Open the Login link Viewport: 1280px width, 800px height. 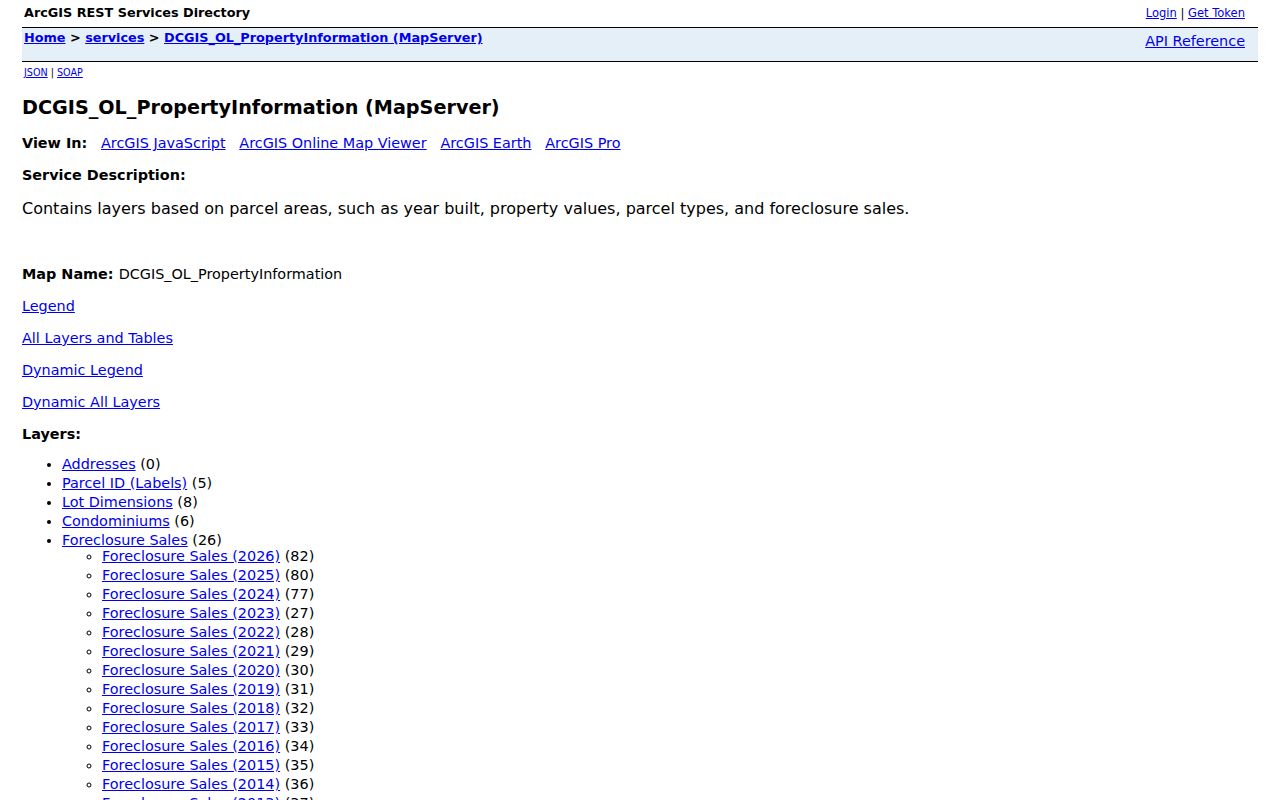coord(1160,13)
